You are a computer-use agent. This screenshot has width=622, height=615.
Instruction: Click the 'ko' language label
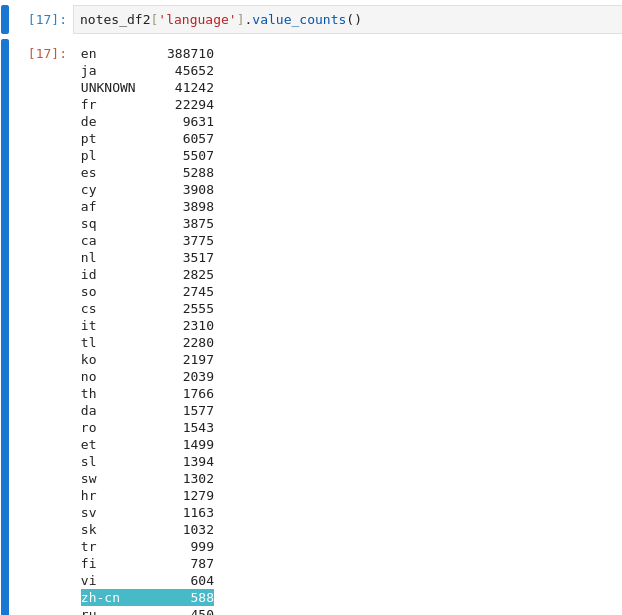point(88,360)
